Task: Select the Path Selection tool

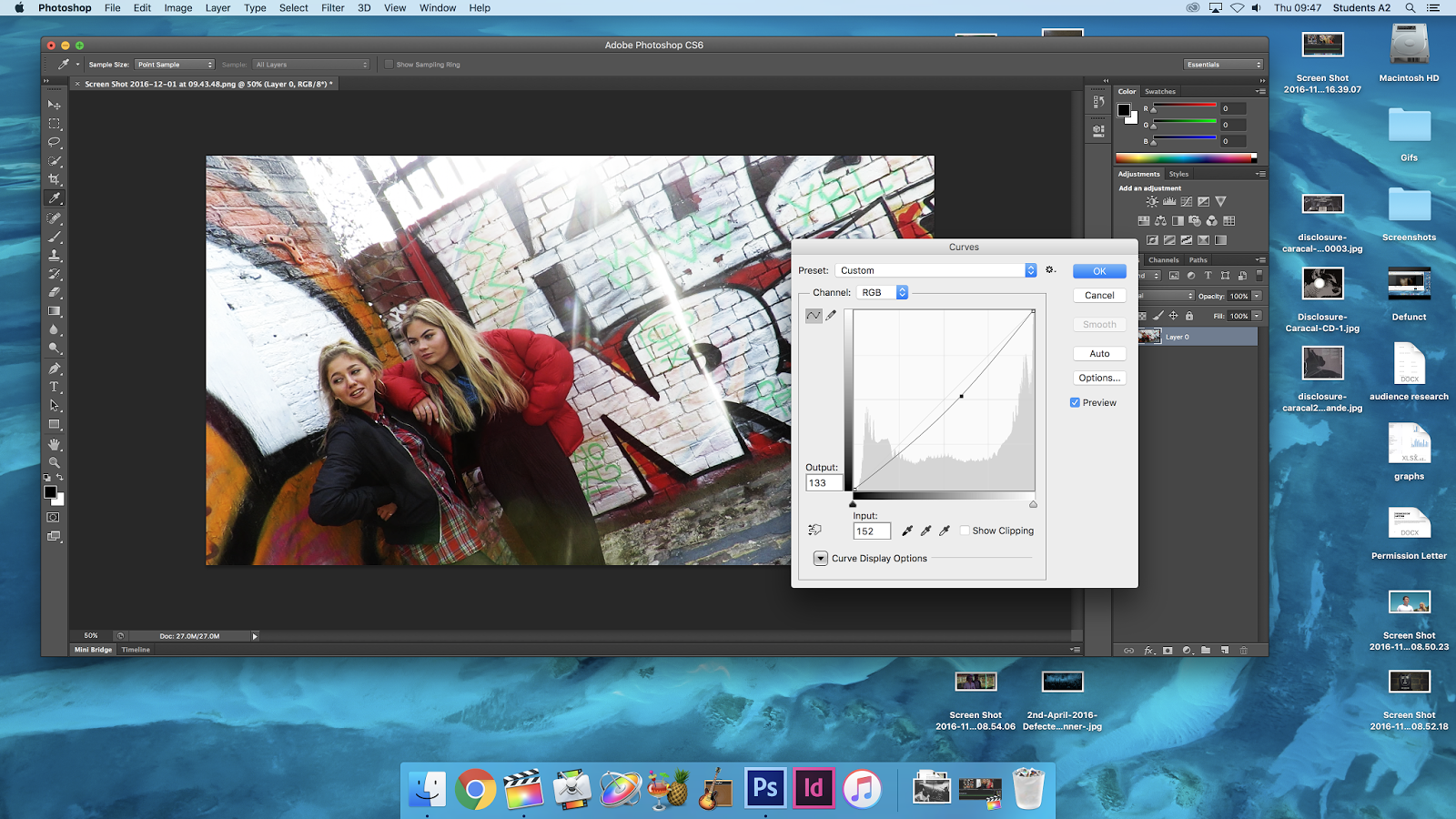Action: [x=55, y=406]
